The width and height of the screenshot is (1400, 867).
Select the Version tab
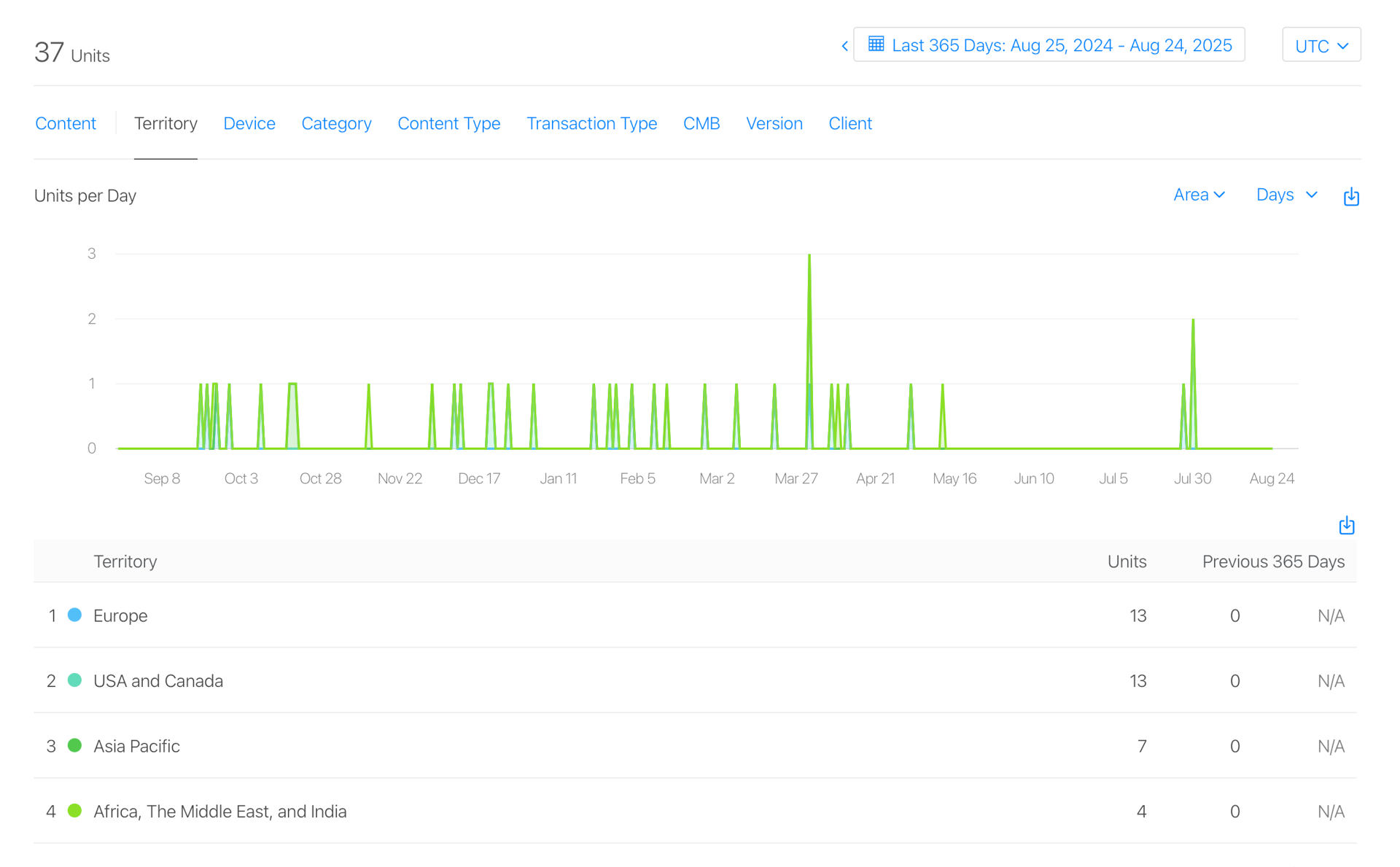[x=774, y=123]
